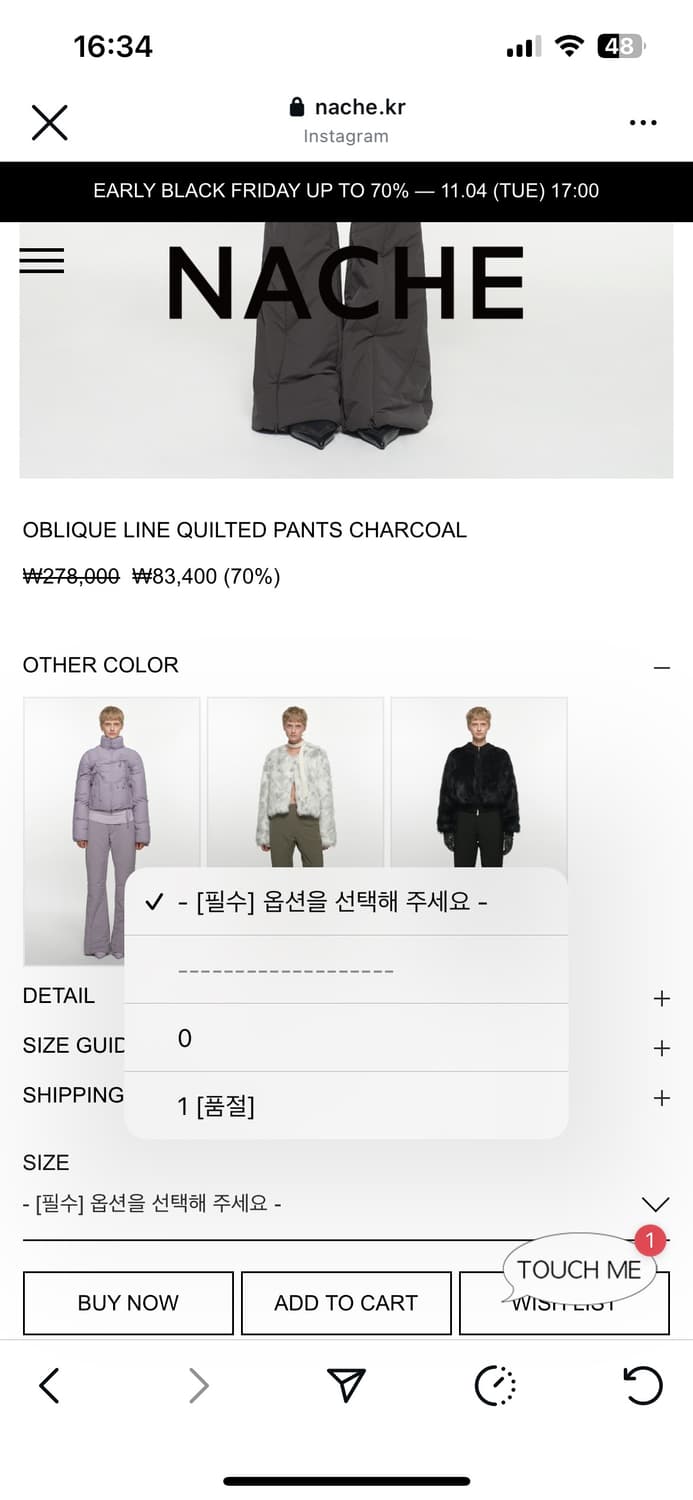
Task: Tap the send/share arrow icon
Action: (x=345, y=1385)
